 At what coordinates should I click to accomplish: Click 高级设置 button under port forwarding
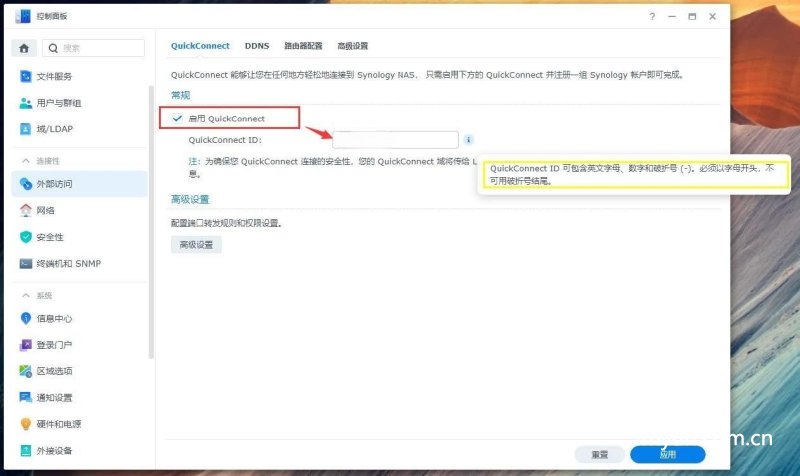[x=196, y=245]
